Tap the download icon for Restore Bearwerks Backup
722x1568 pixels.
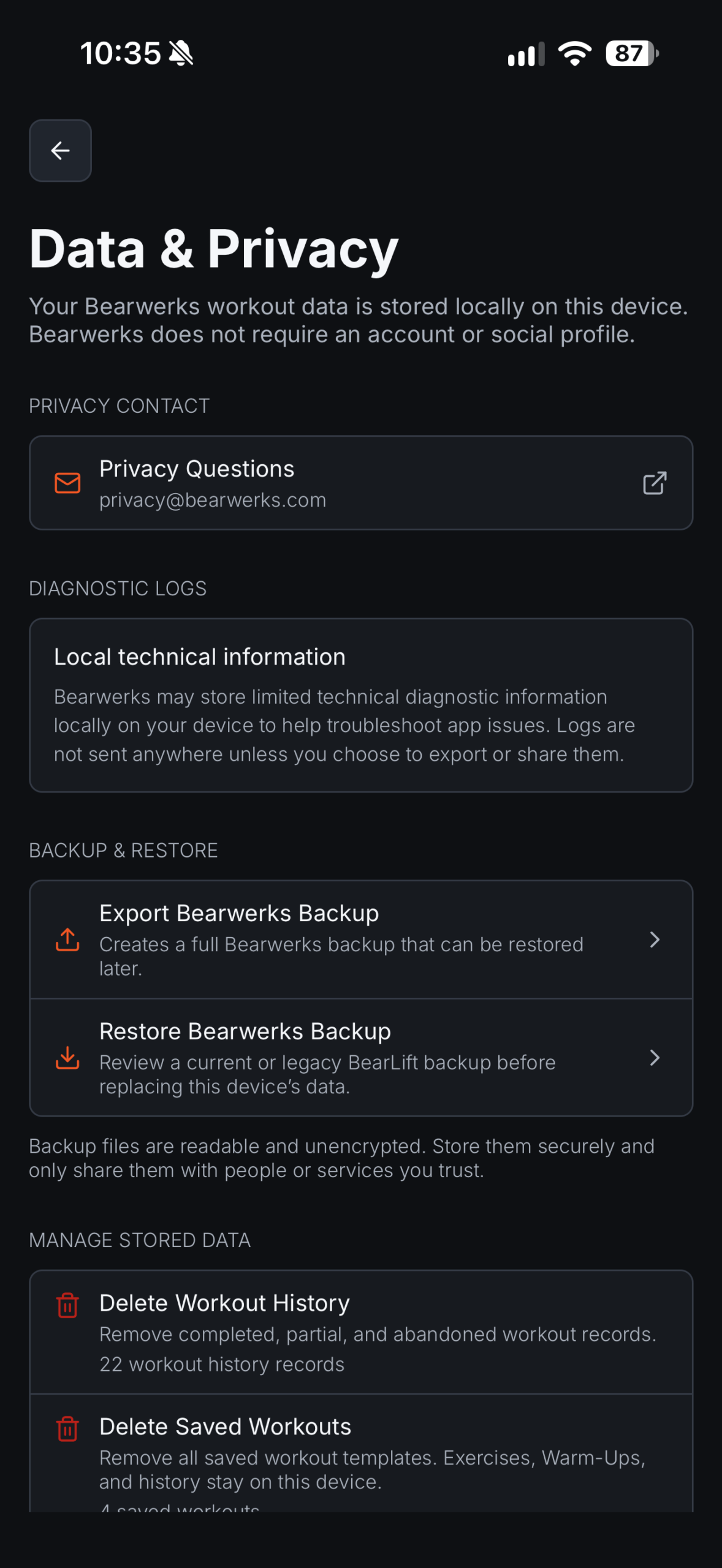click(x=67, y=1057)
